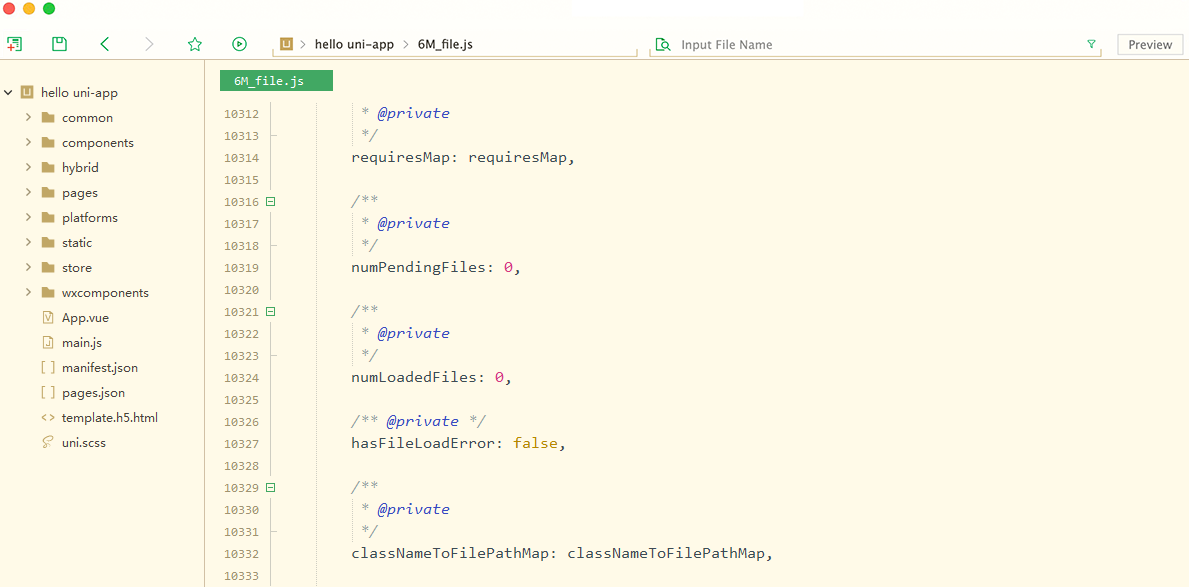Click the hello uni-app project root icon
The height and width of the screenshot is (587, 1189).
coord(27,93)
